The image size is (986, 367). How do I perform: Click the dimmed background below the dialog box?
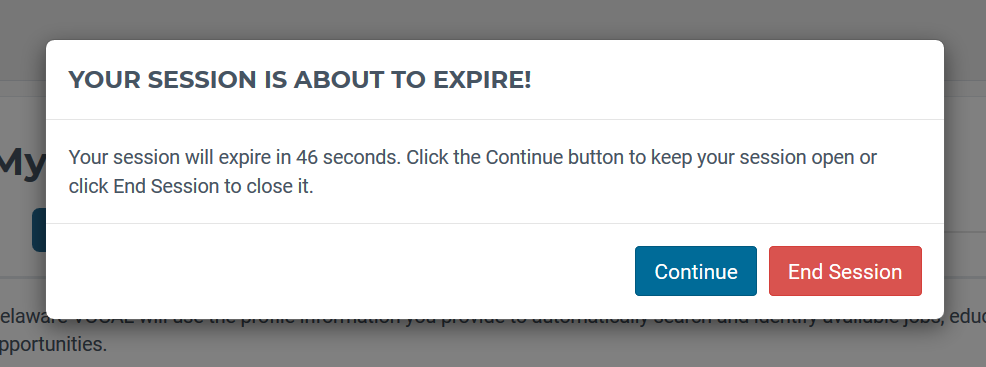coord(493,344)
